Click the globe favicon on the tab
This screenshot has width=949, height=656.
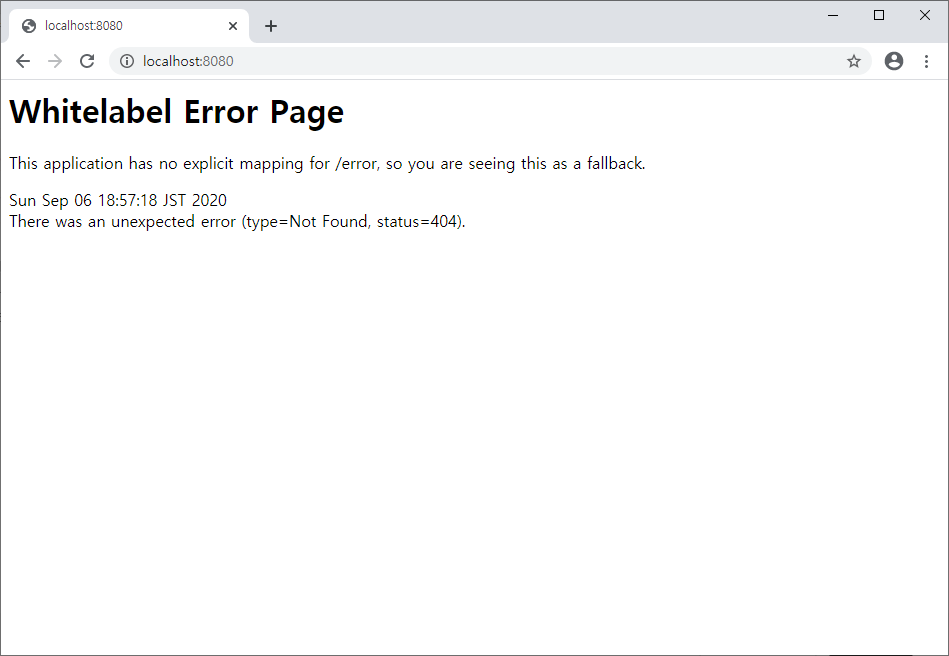[x=28, y=26]
